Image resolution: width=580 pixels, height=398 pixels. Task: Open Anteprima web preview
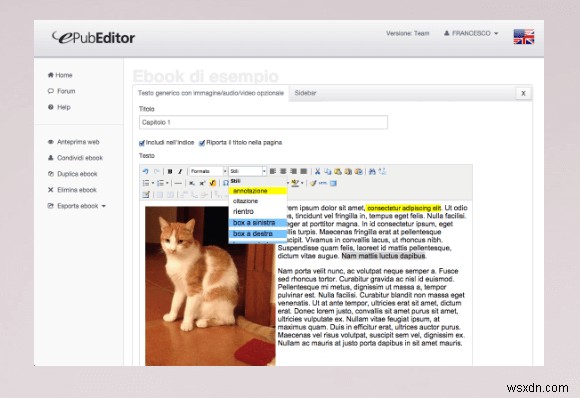tap(74, 142)
